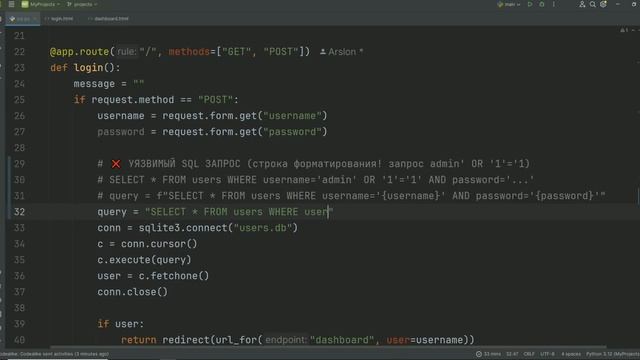This screenshot has width=640, height=360.
Task: Open Search Everywhere magnifier
Action: click(593, 4)
